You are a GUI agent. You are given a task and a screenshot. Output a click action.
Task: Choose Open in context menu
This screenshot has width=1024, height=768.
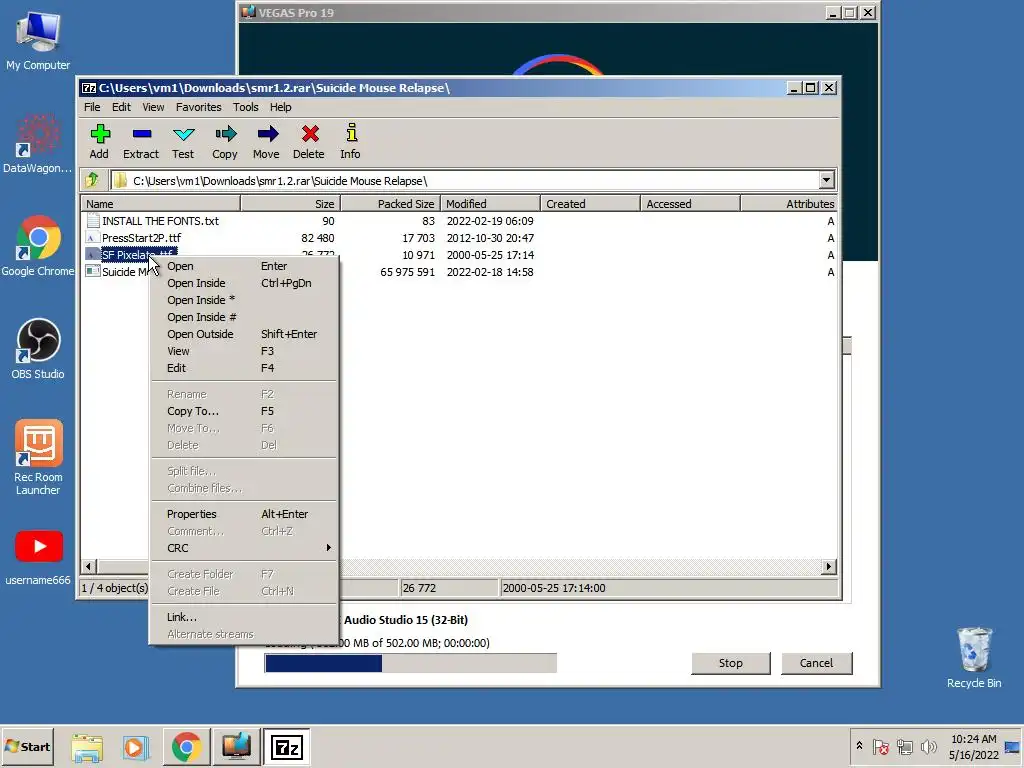245,266
